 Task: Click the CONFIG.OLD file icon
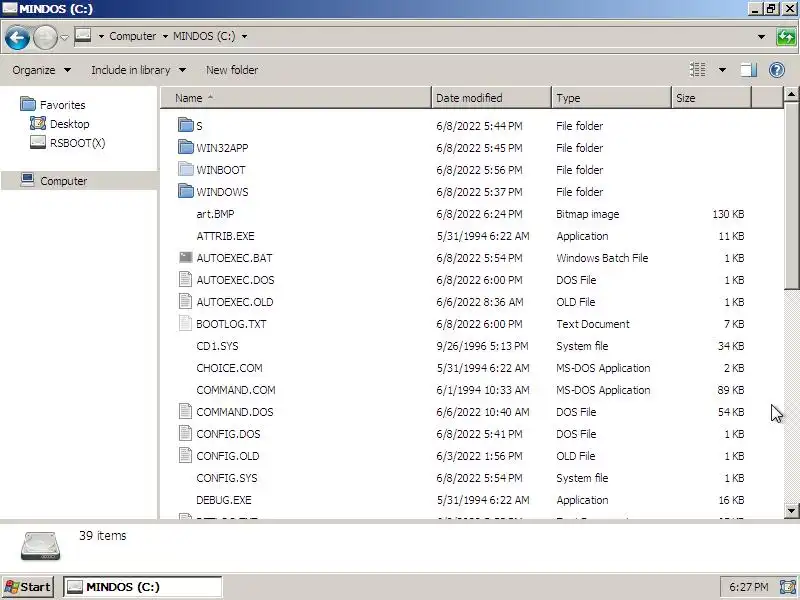coord(186,455)
